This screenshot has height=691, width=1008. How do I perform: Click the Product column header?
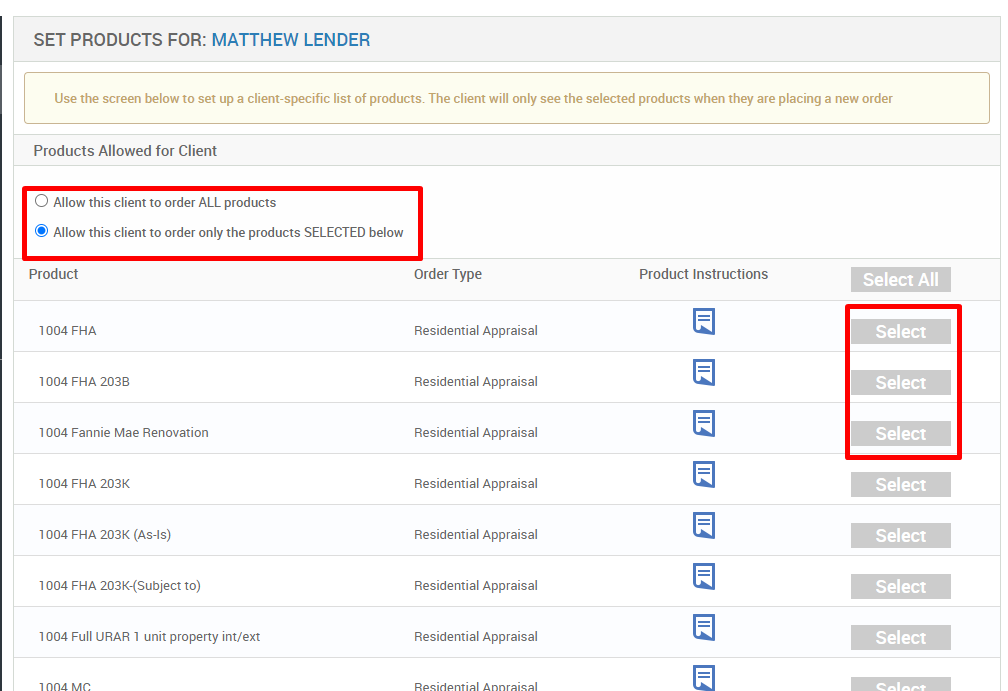[53, 273]
